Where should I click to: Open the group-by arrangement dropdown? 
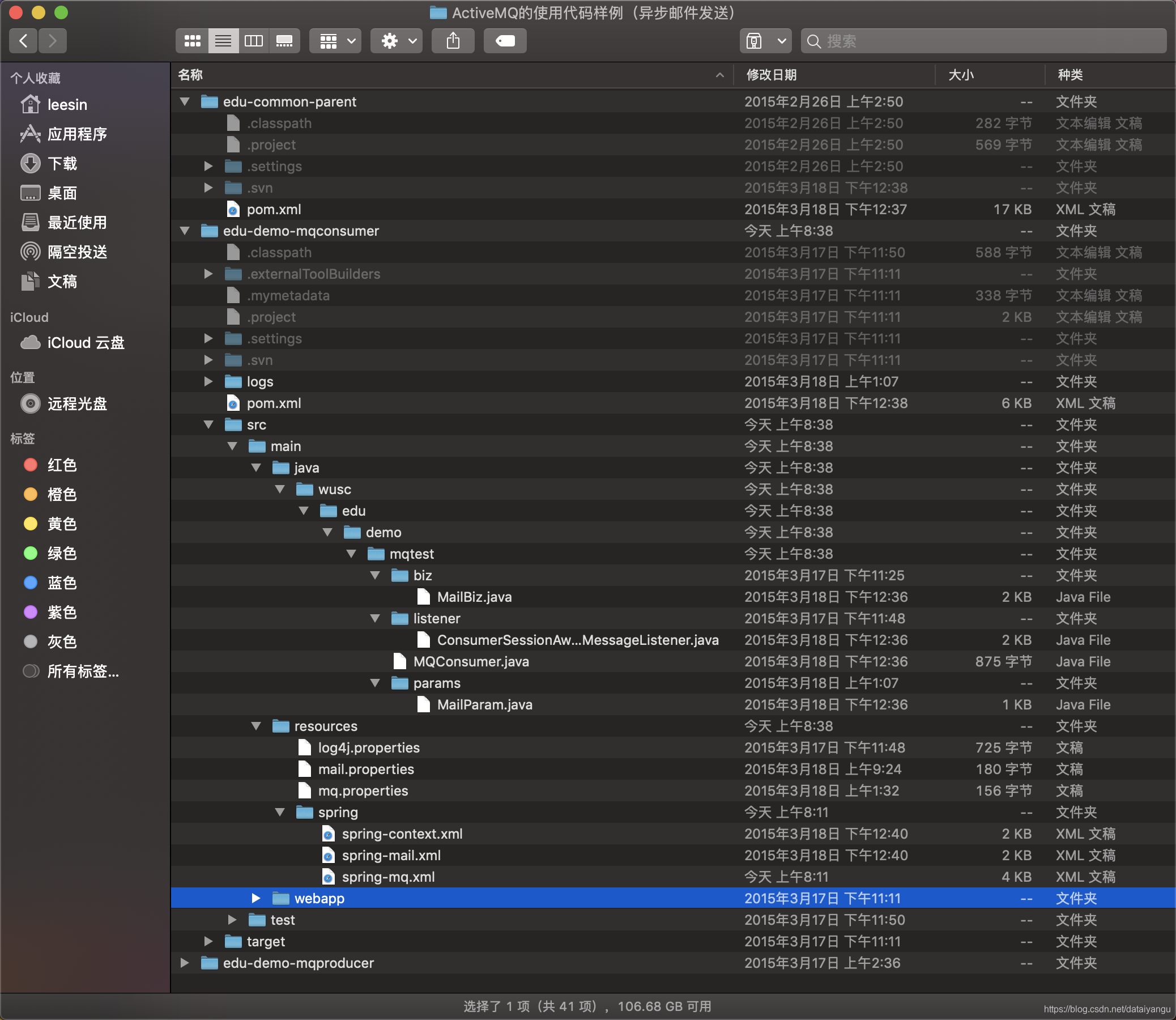coord(336,41)
